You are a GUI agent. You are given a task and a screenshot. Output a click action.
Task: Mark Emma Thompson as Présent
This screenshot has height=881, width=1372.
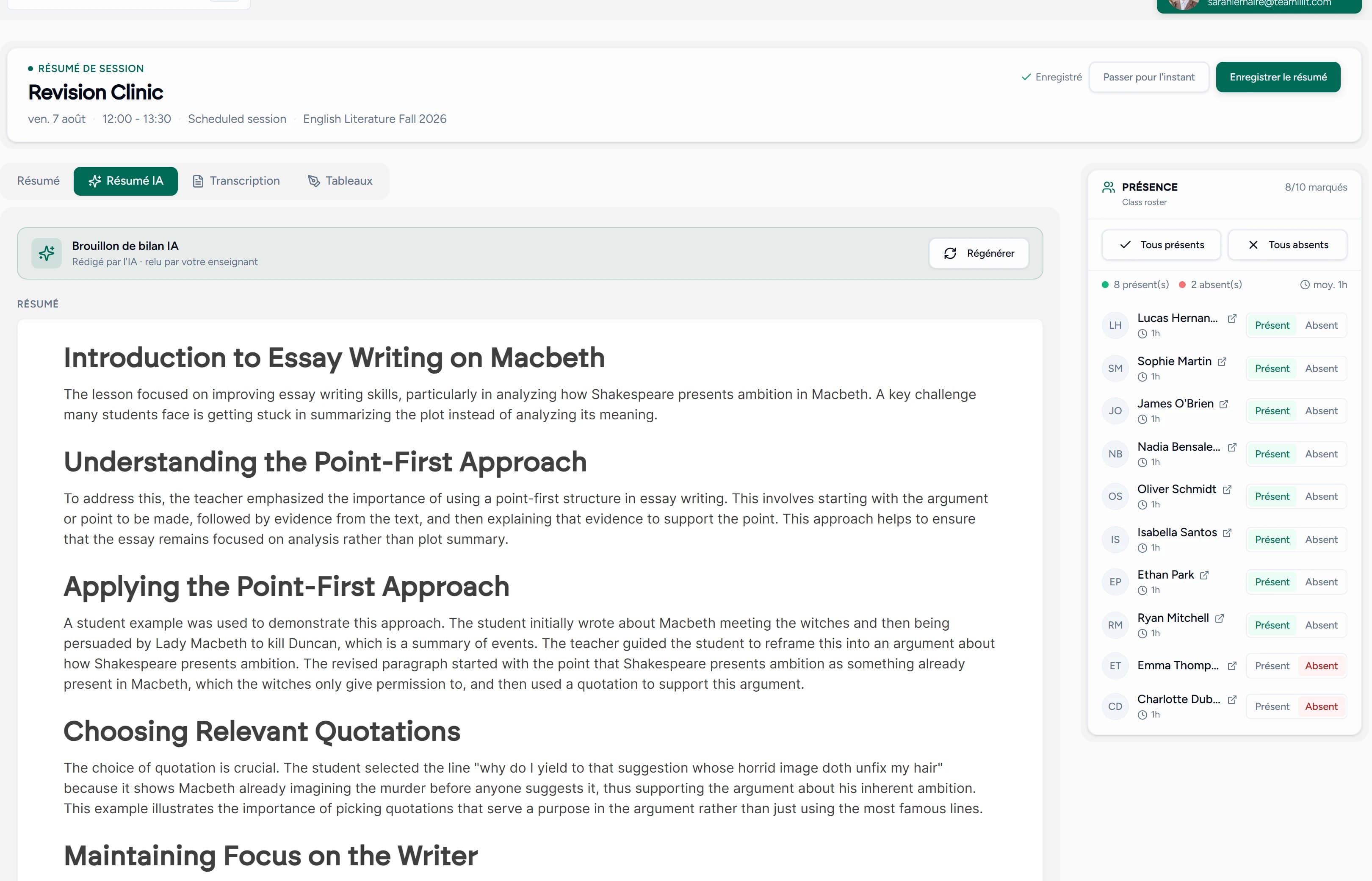click(x=1272, y=666)
